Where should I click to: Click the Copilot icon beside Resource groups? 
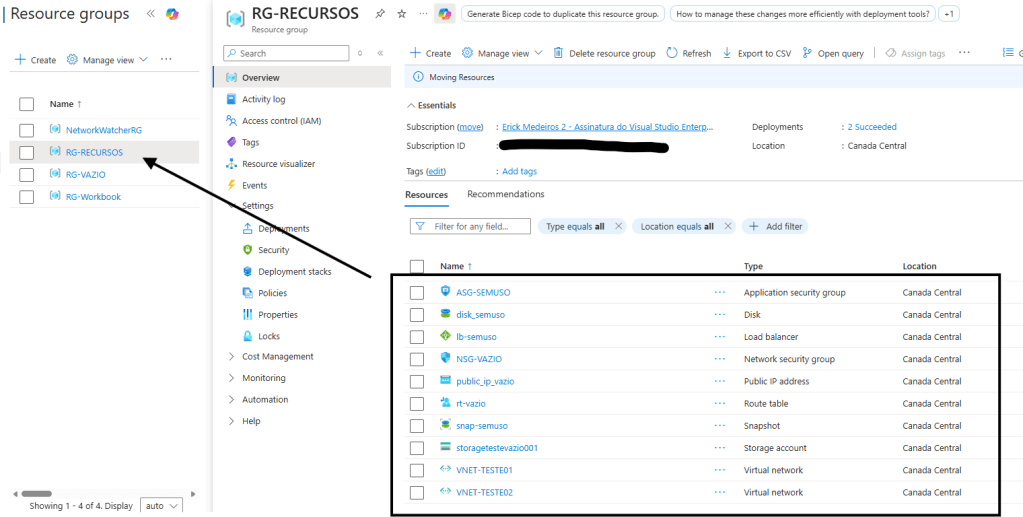coord(172,14)
